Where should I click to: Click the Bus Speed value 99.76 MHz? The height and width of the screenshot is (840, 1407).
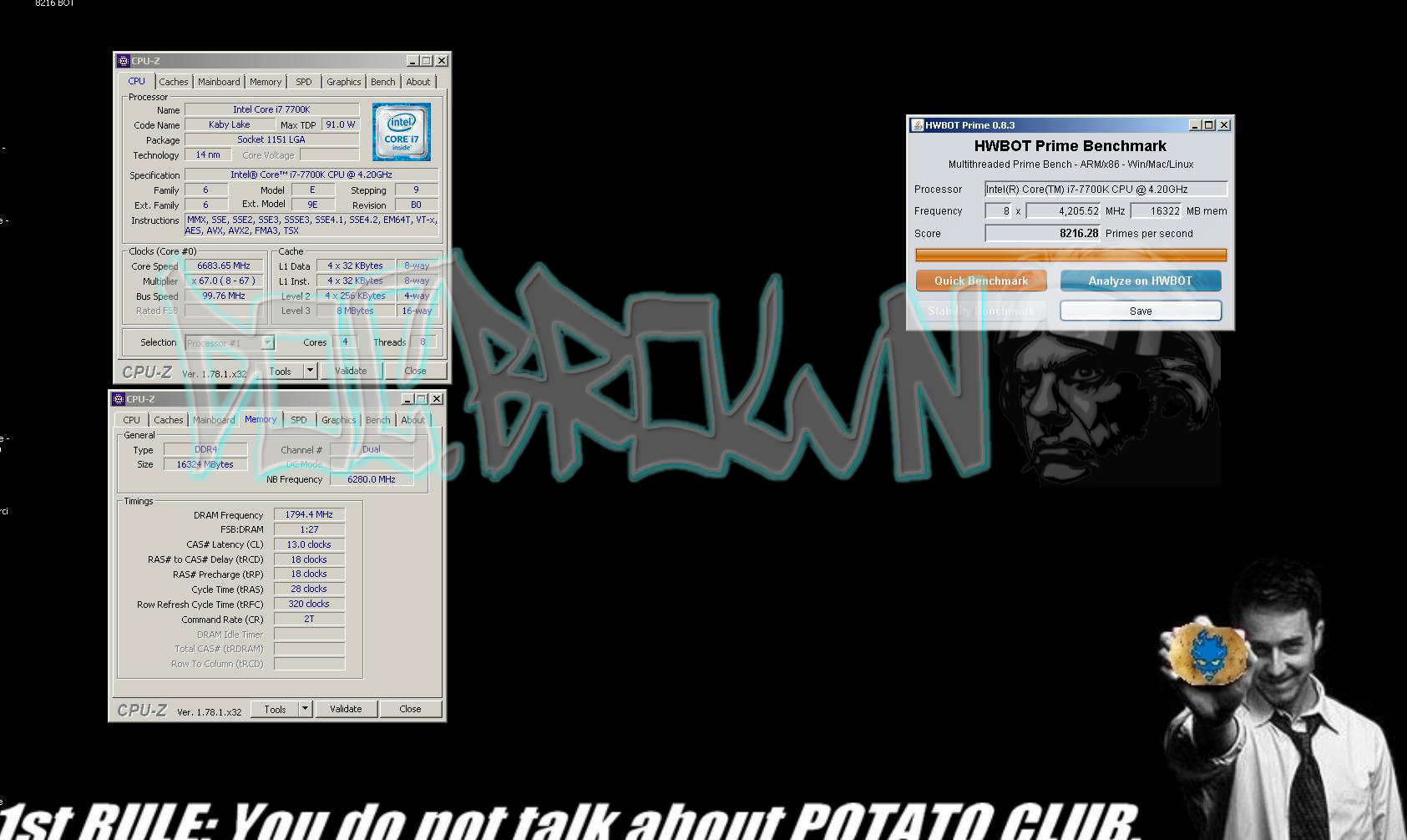tap(224, 296)
